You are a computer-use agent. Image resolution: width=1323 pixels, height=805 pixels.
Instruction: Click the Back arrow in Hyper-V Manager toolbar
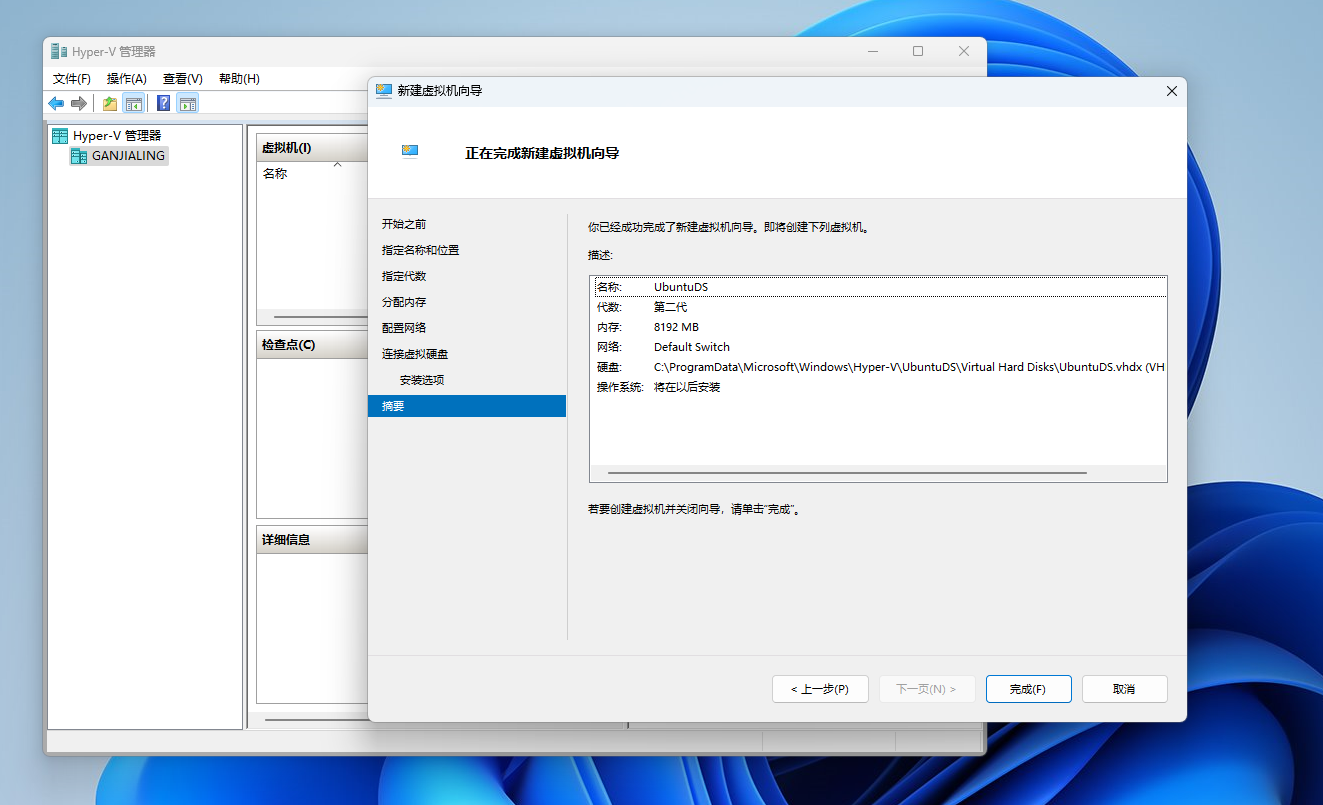pos(56,103)
